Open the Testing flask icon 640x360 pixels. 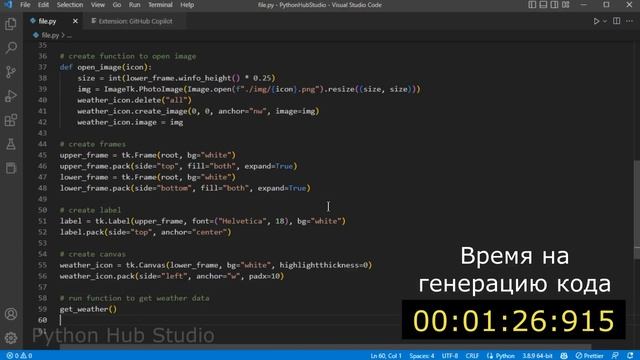[x=11, y=144]
